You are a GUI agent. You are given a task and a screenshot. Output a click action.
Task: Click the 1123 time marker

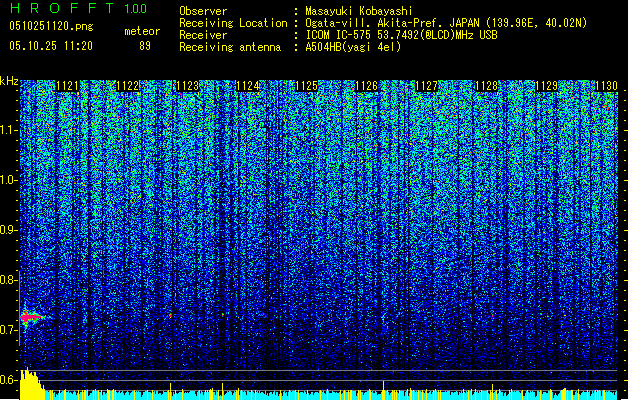187,86
